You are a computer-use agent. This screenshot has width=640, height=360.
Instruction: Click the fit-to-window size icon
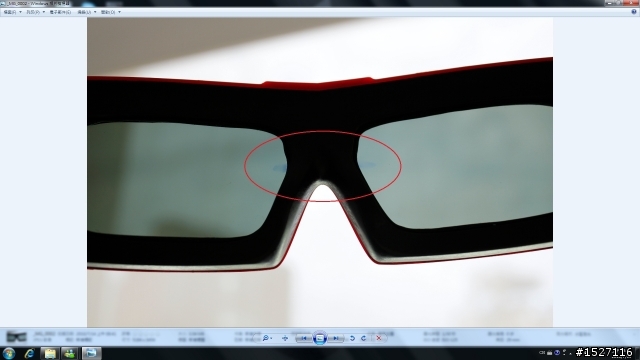[285, 338]
